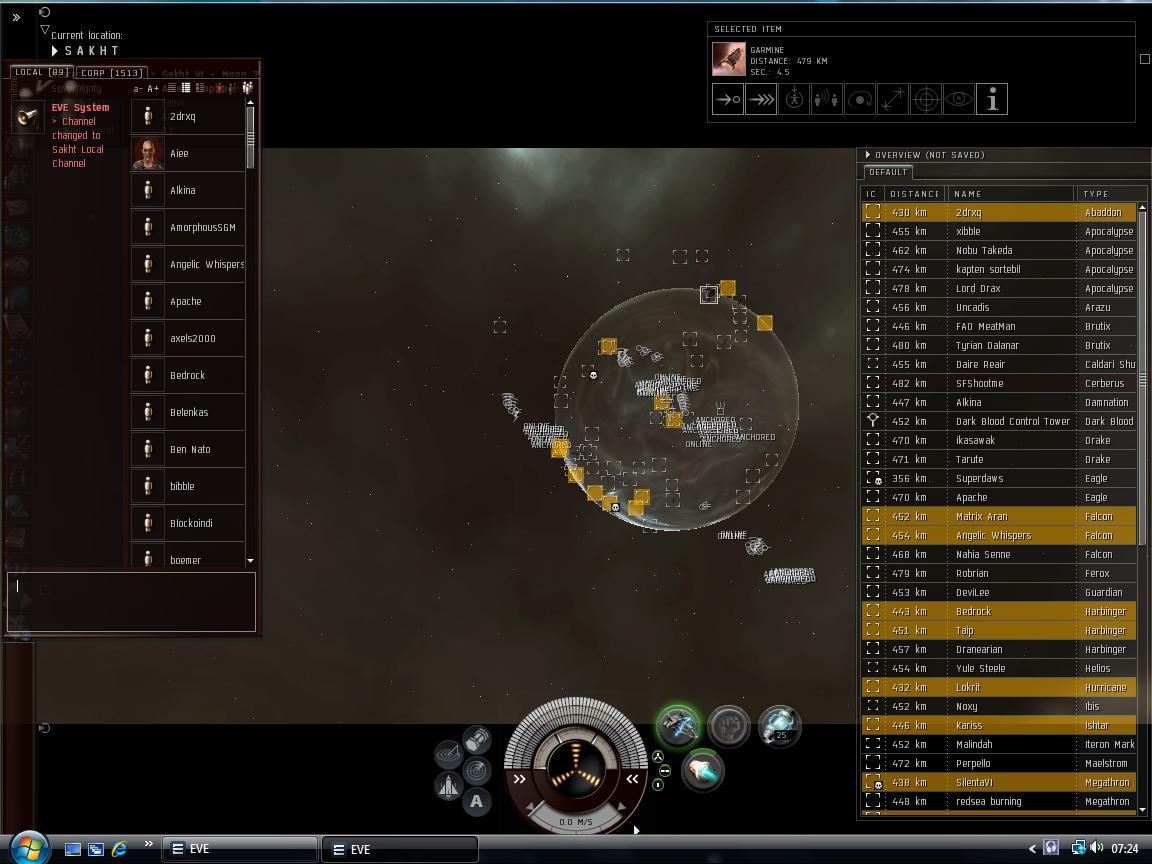
Task: Click the left double-chevron on the HUD
Action: pyautogui.click(x=519, y=779)
